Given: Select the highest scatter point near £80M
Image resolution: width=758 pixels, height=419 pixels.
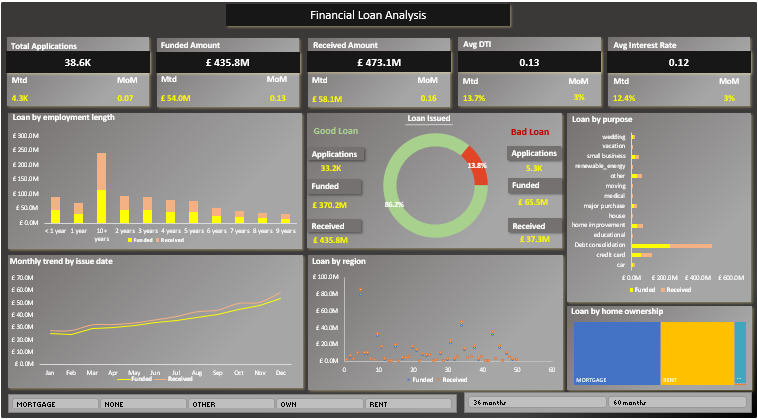Looking at the screenshot, I should (x=360, y=291).
